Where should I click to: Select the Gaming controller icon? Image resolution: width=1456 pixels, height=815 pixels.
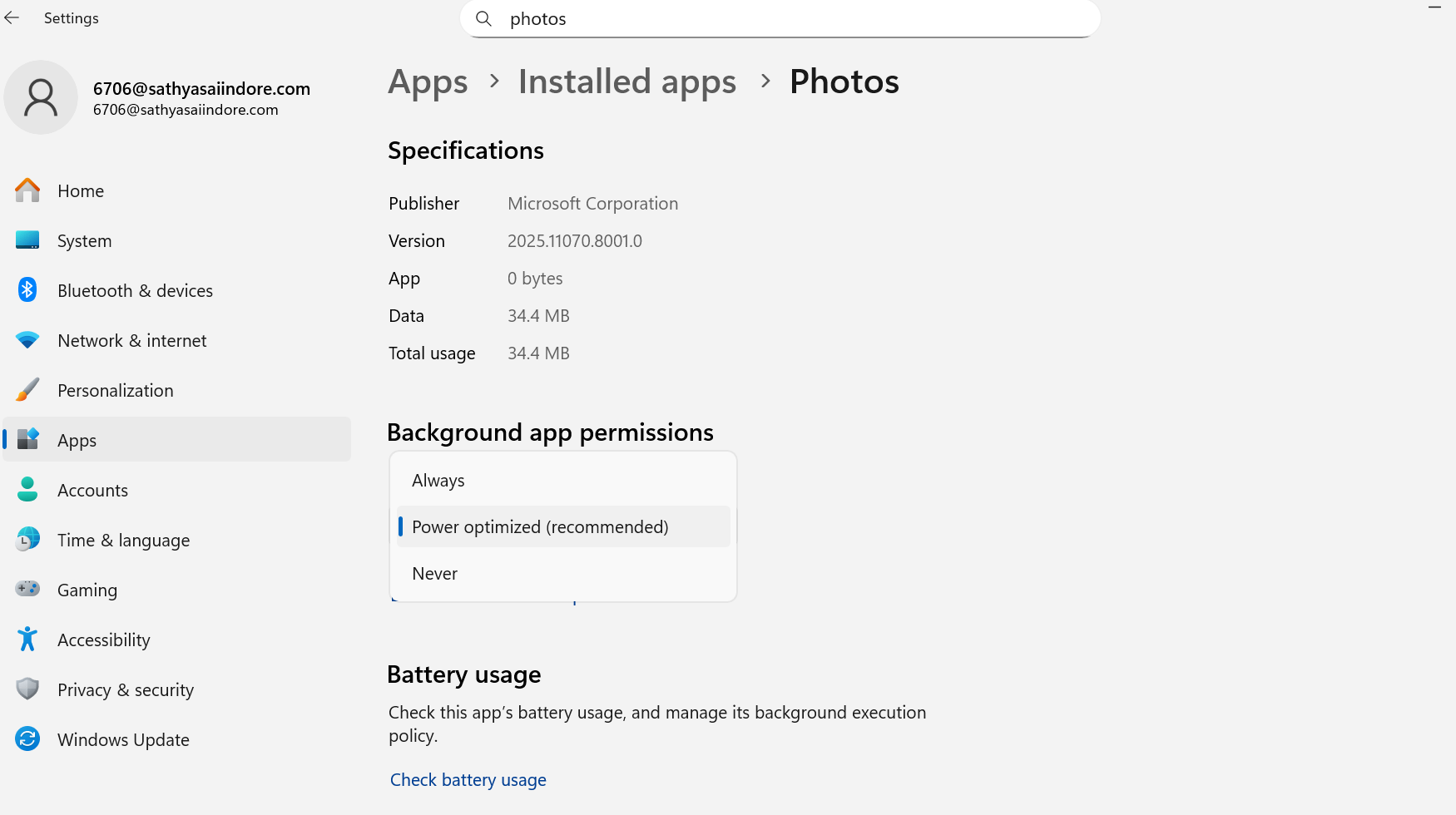coord(27,590)
